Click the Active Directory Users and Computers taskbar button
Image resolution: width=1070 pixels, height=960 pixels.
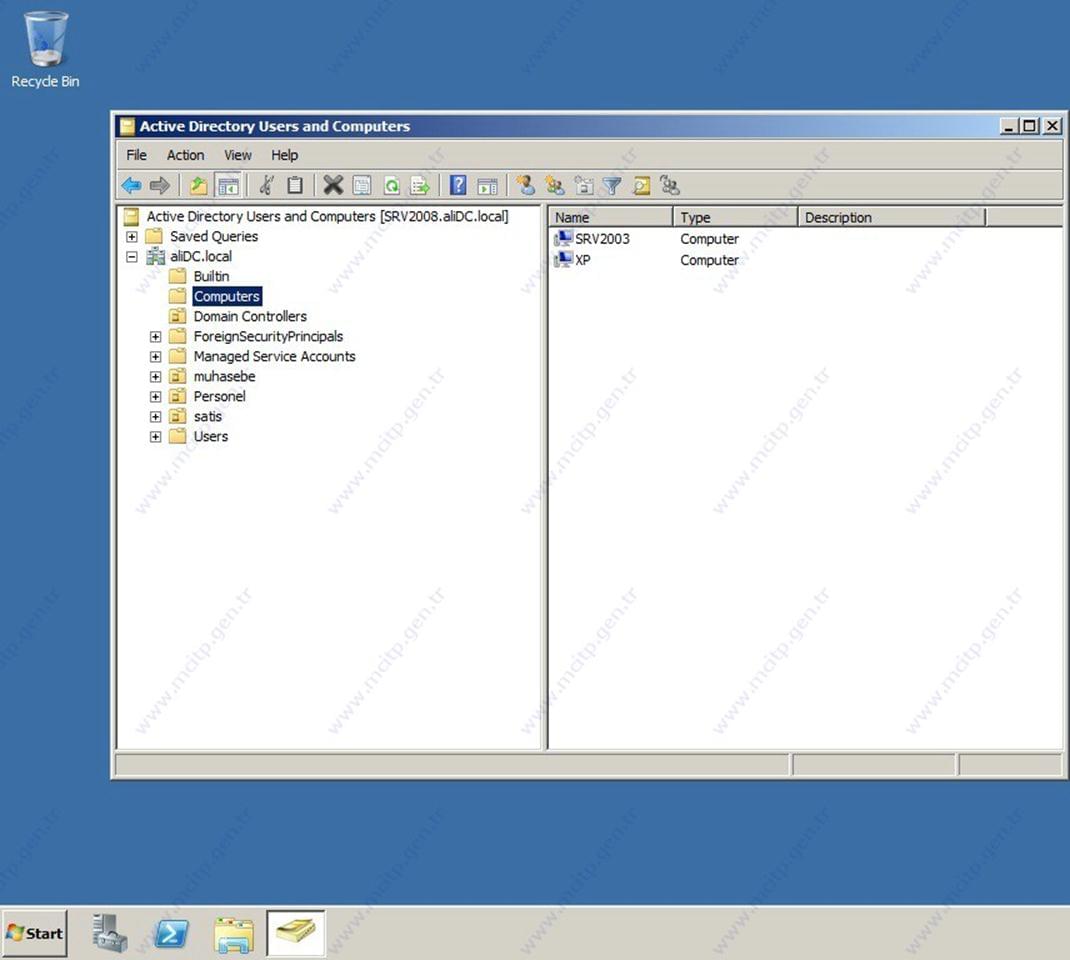coord(295,933)
